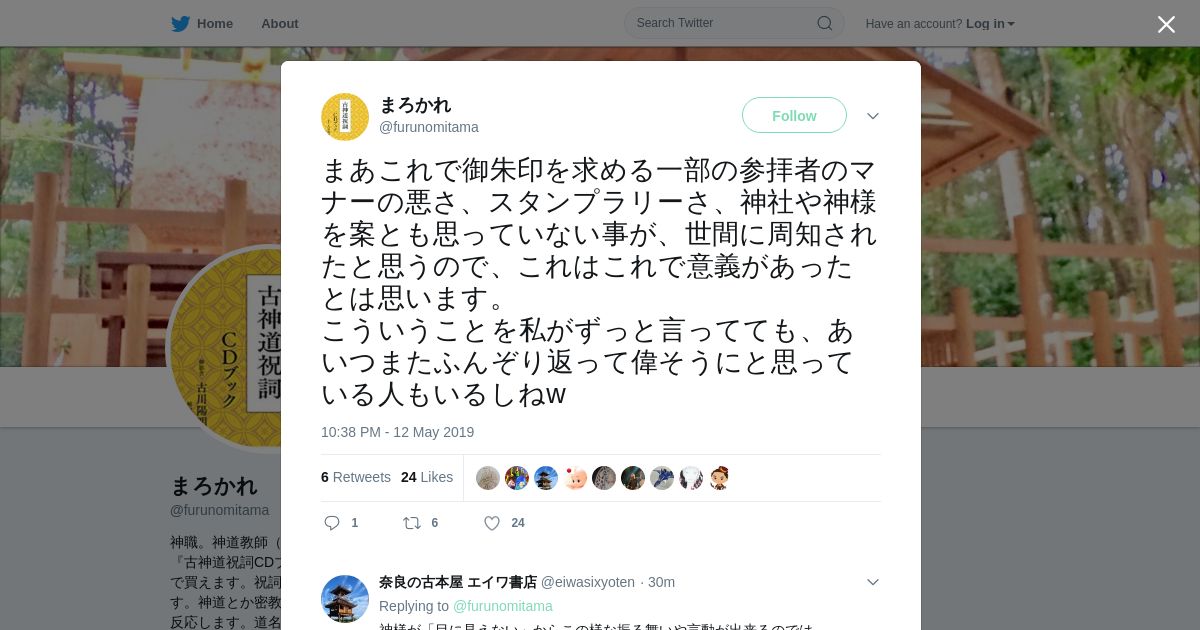Click the first liker's avatar thumbnail
This screenshot has width=1200, height=630.
(488, 478)
